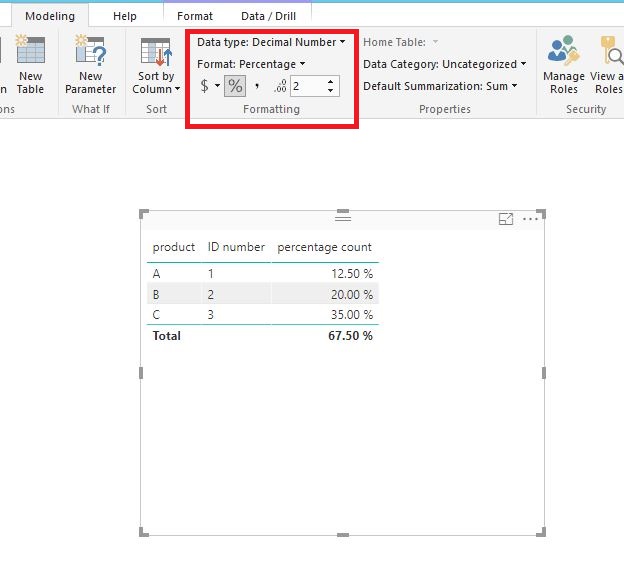This screenshot has width=624, height=561.
Task: Click the Sort by Column icon
Action: [x=156, y=52]
